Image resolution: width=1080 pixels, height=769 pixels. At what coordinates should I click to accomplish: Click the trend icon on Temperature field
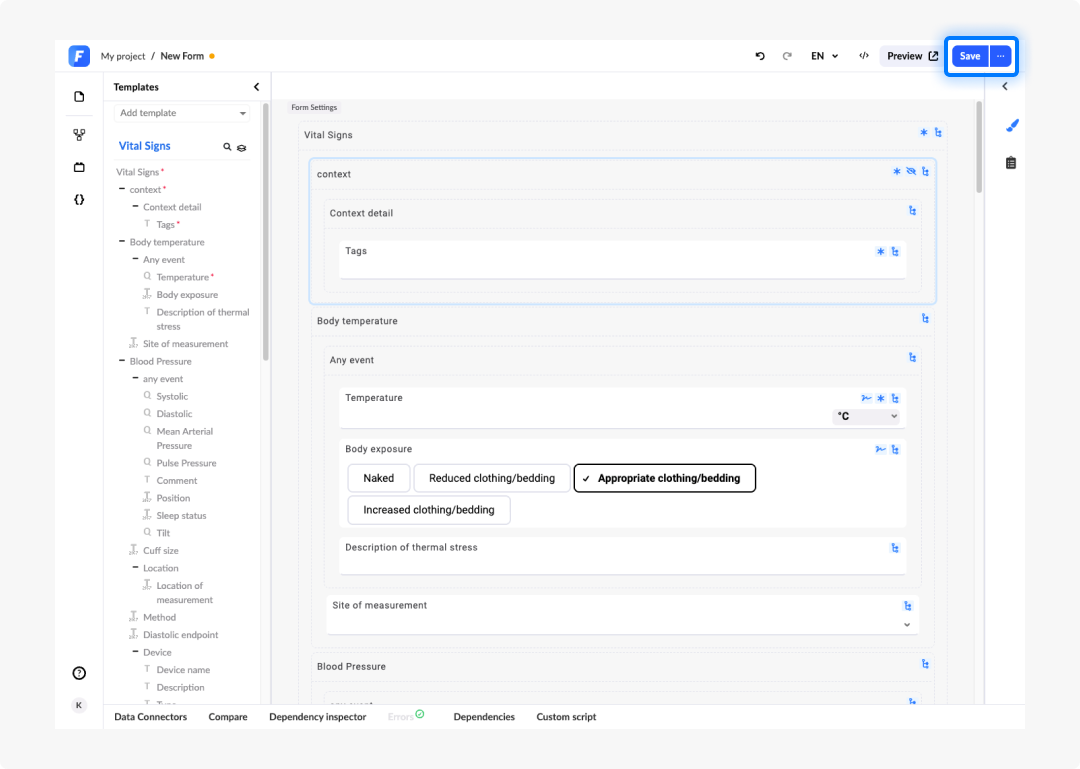tap(866, 398)
